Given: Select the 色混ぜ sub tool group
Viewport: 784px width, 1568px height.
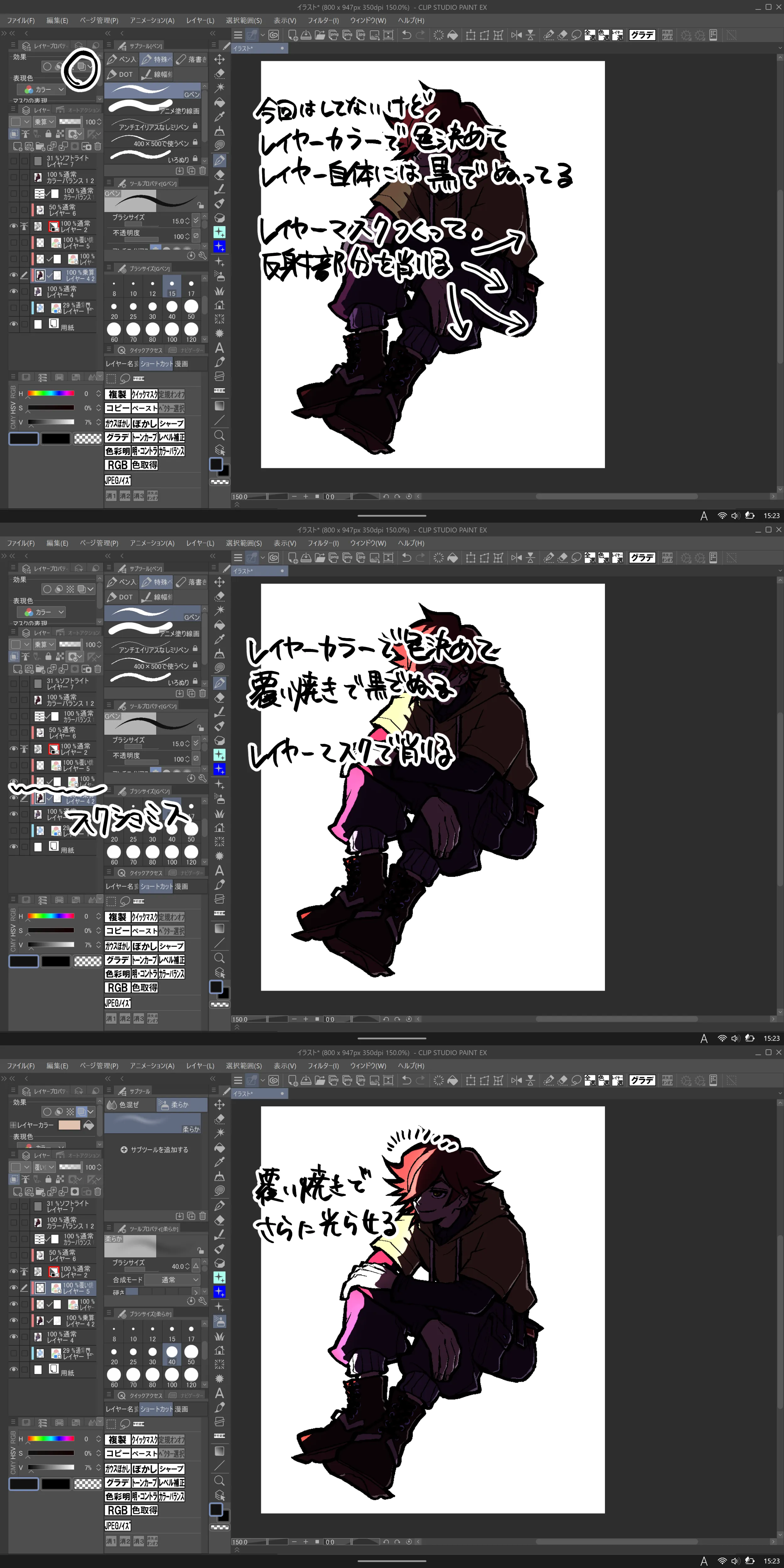Looking at the screenshot, I should tap(123, 1104).
